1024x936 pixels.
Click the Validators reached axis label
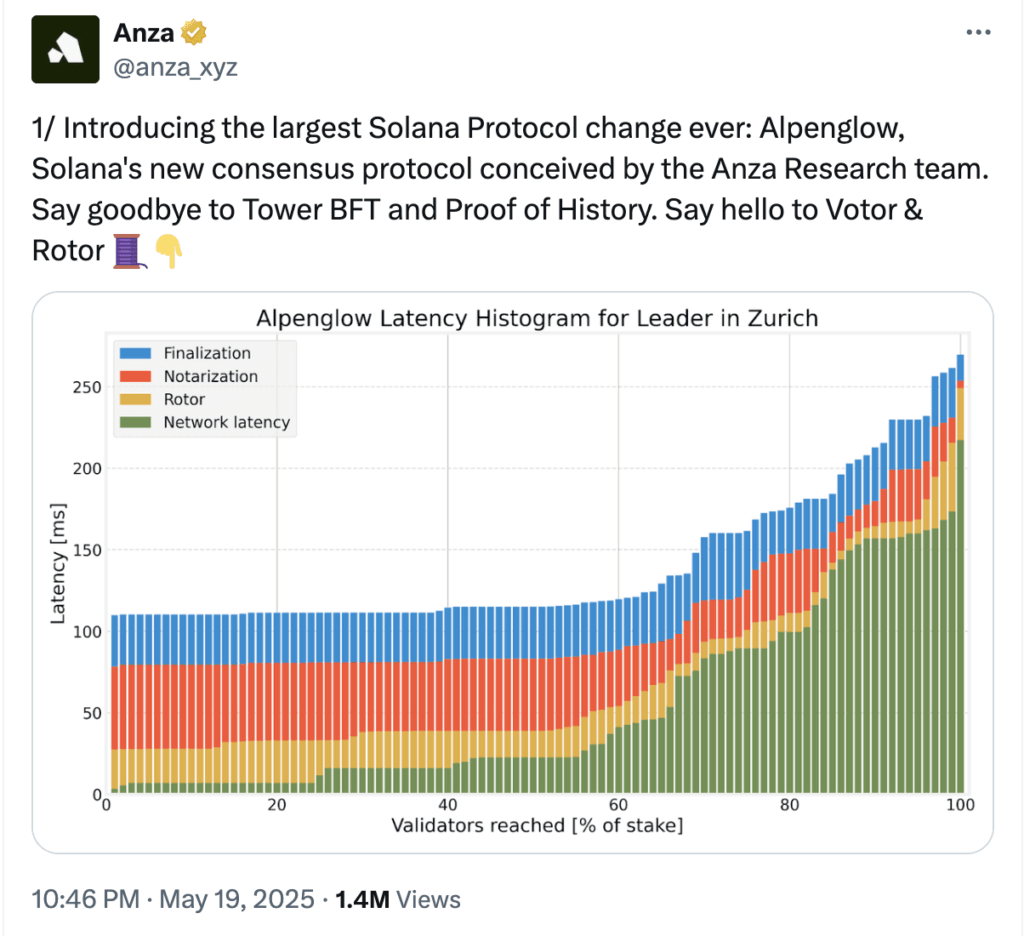pyautogui.click(x=535, y=826)
